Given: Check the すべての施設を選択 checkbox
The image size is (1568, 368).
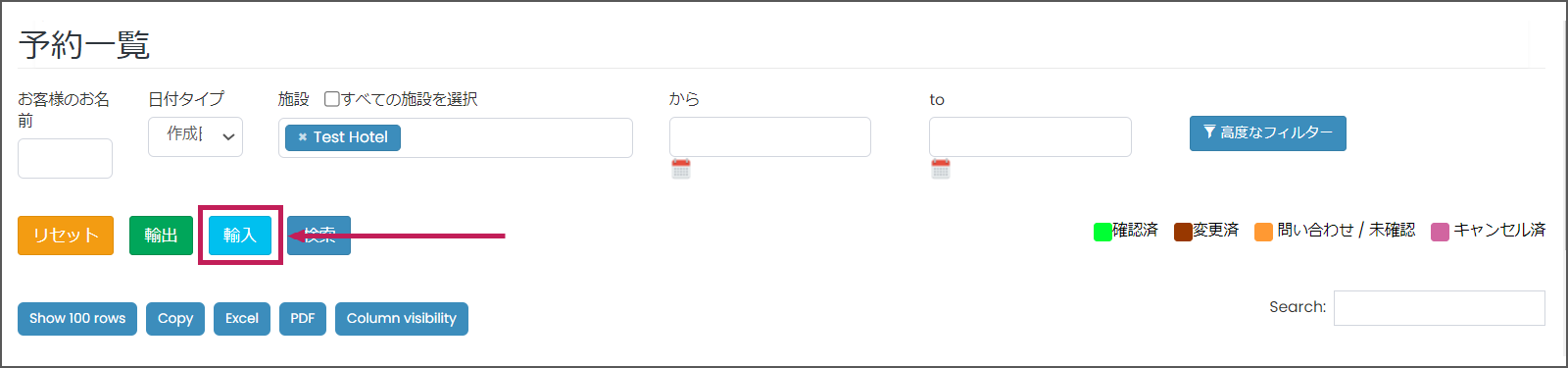Looking at the screenshot, I should (332, 99).
